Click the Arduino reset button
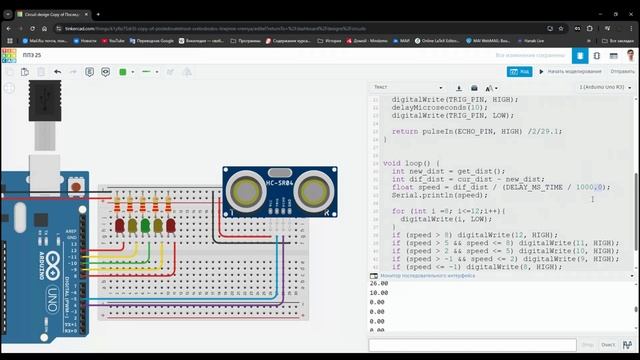640x360 pixels. tap(76, 187)
